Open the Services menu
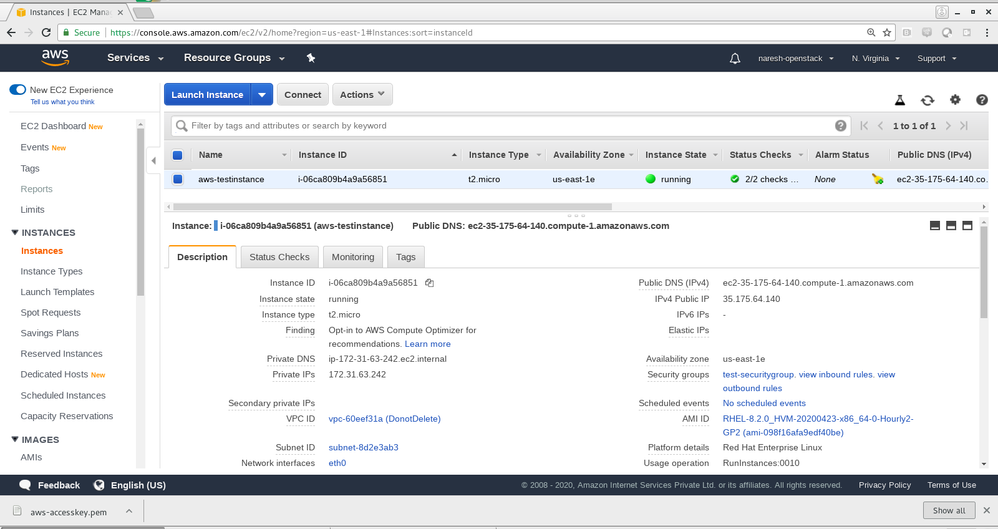Image resolution: width=998 pixels, height=529 pixels. coord(135,58)
